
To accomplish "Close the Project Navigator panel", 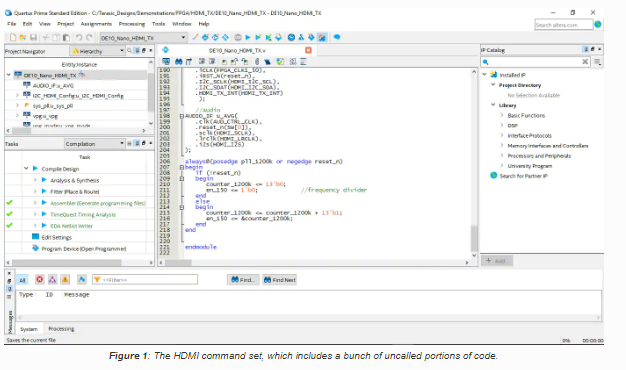I will click(x=151, y=50).
